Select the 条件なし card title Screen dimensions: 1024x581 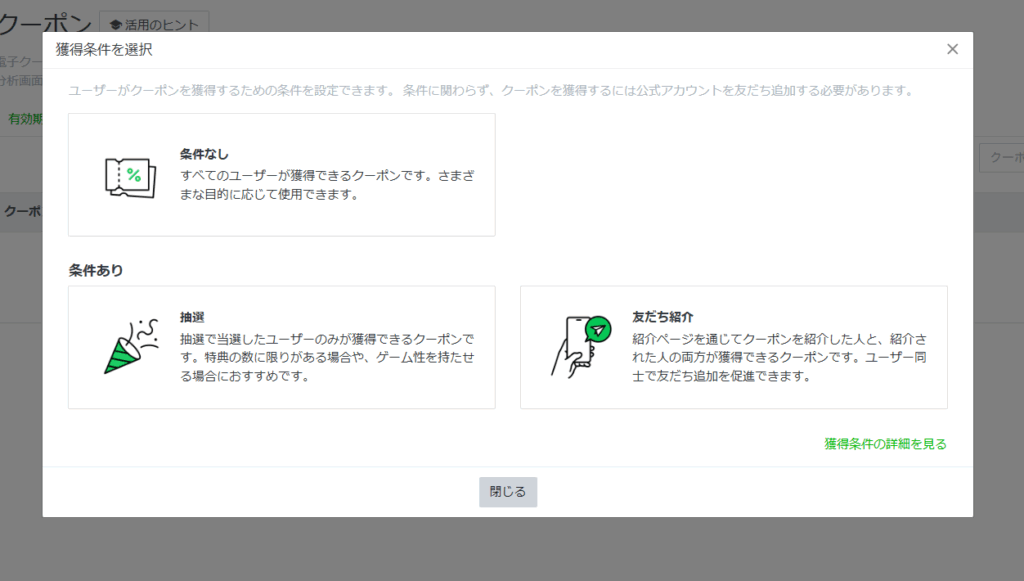click(x=204, y=154)
